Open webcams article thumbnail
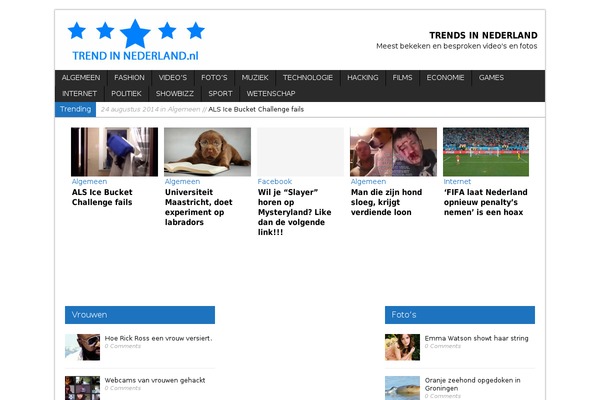 83,388
